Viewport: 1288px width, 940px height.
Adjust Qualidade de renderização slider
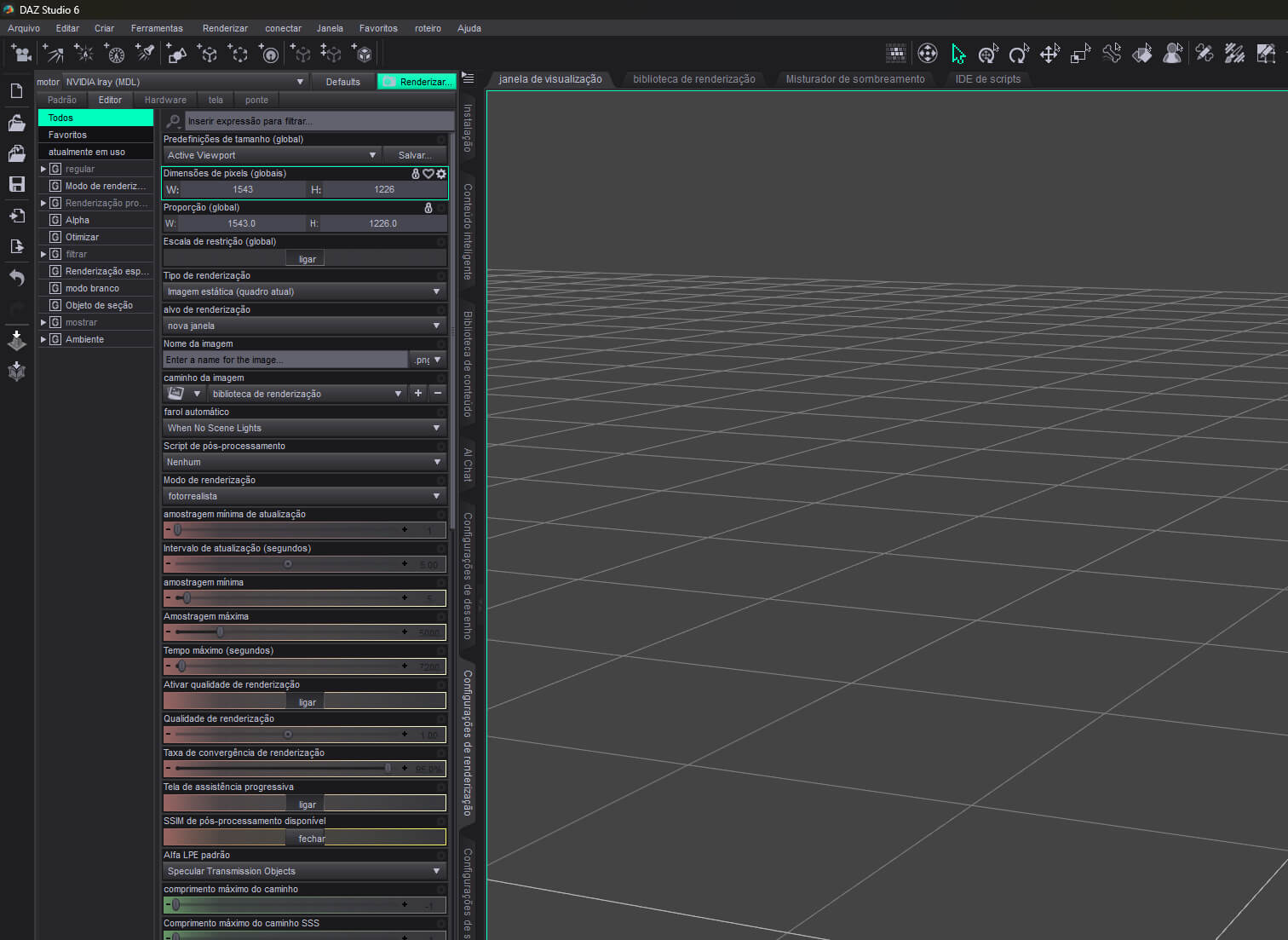point(290,735)
